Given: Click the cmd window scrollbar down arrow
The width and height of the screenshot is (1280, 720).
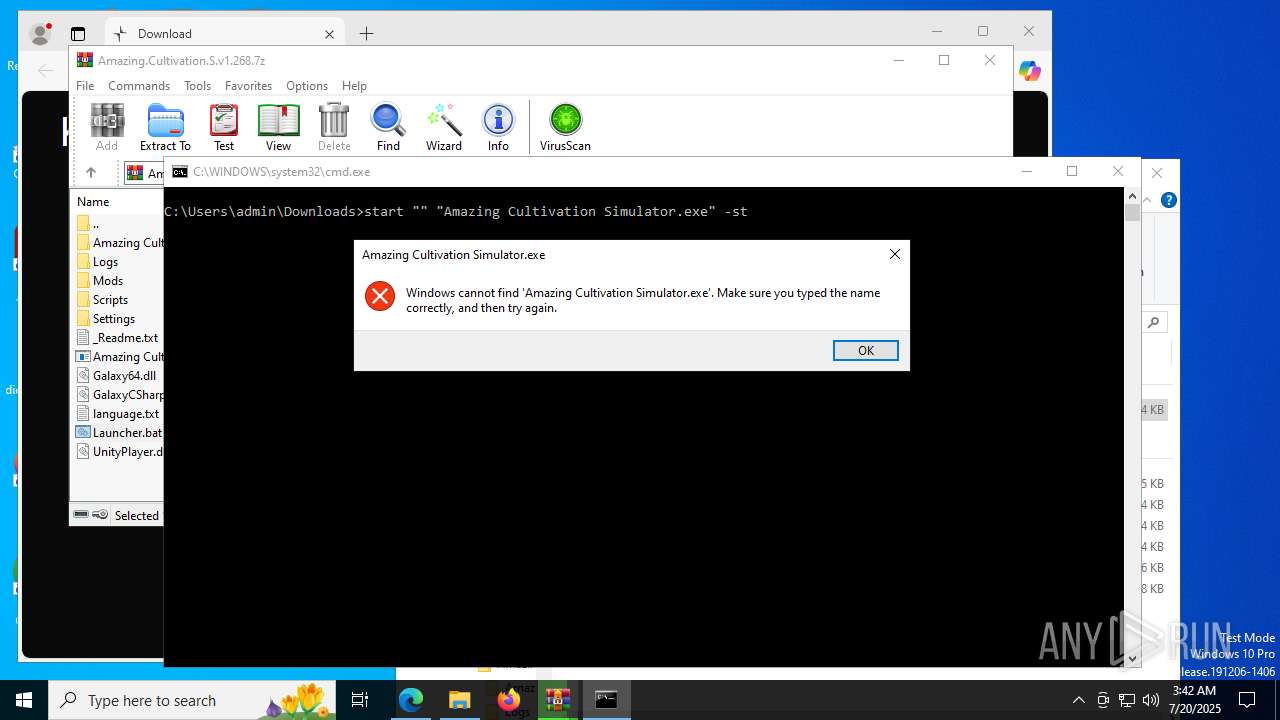Looking at the screenshot, I should pyautogui.click(x=1132, y=658).
